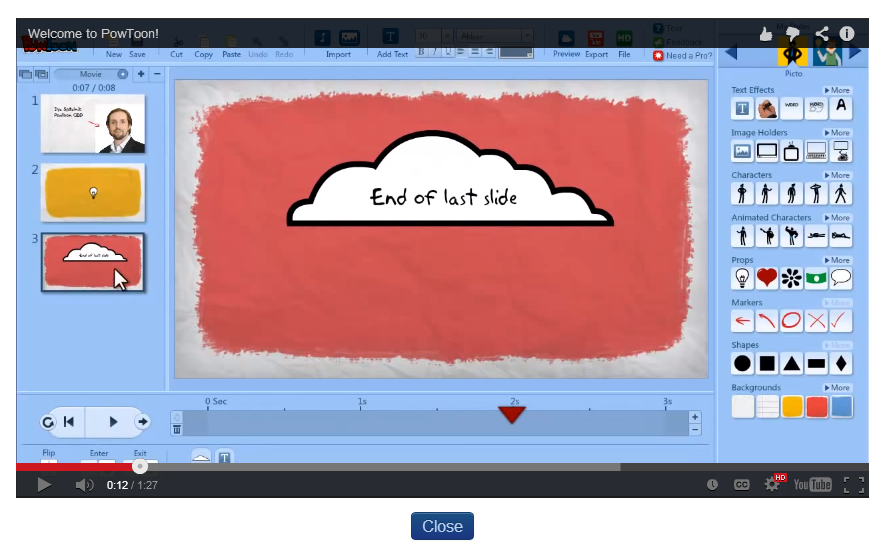Screen dimensions: 880x546
Task: Select the TV image holder icon
Action: [x=791, y=151]
